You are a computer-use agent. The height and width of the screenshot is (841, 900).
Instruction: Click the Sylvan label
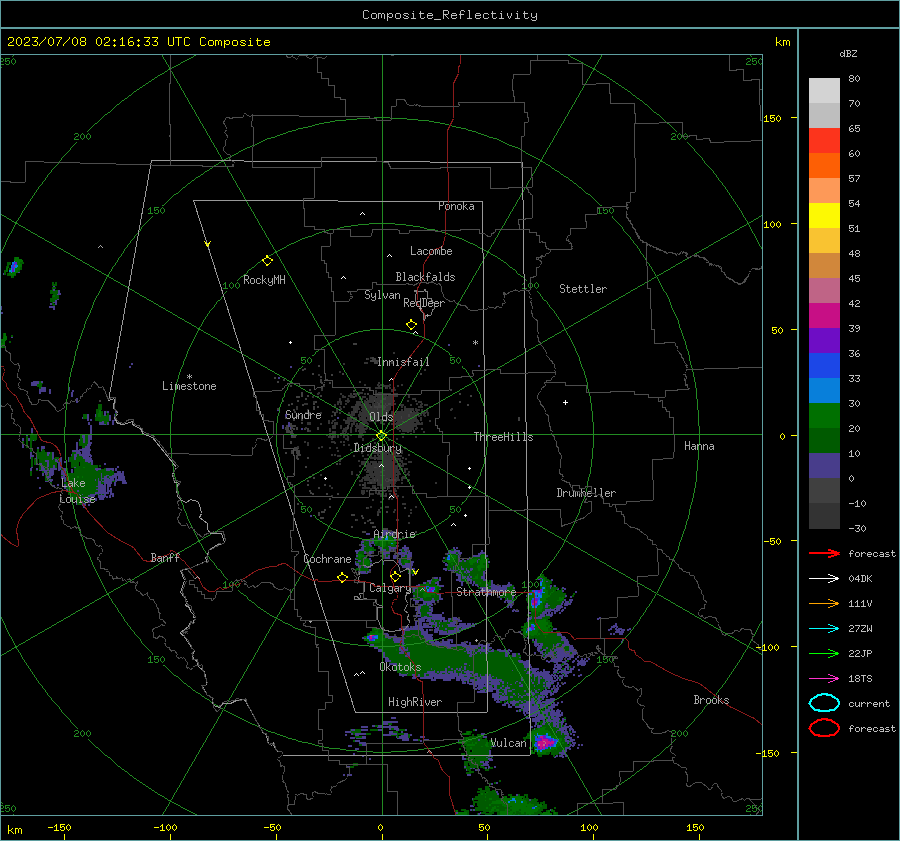[x=382, y=295]
